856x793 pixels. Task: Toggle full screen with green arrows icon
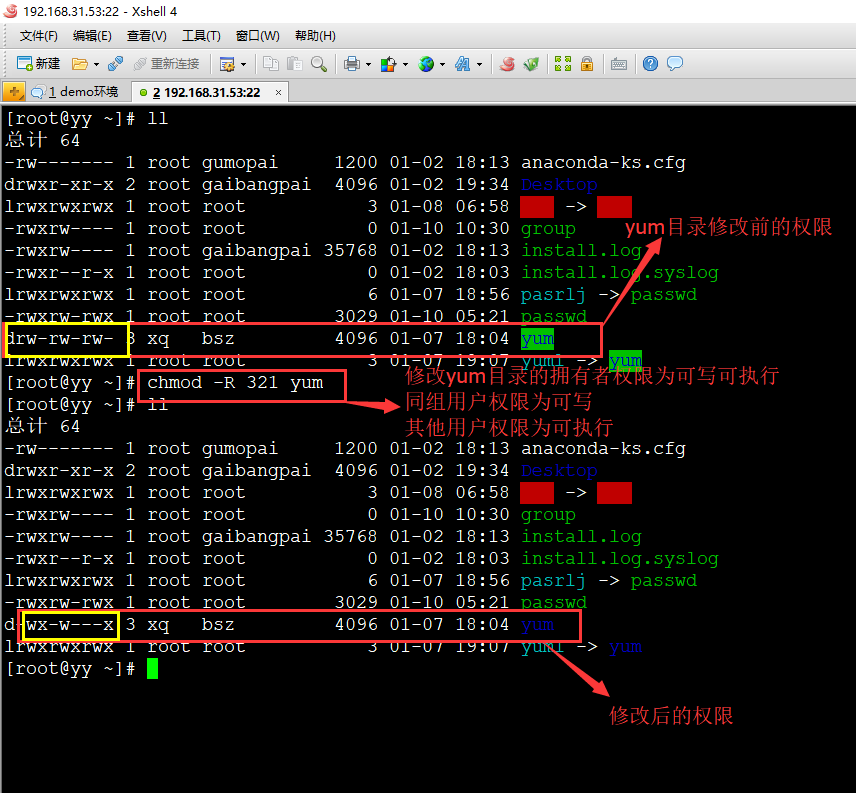561,63
